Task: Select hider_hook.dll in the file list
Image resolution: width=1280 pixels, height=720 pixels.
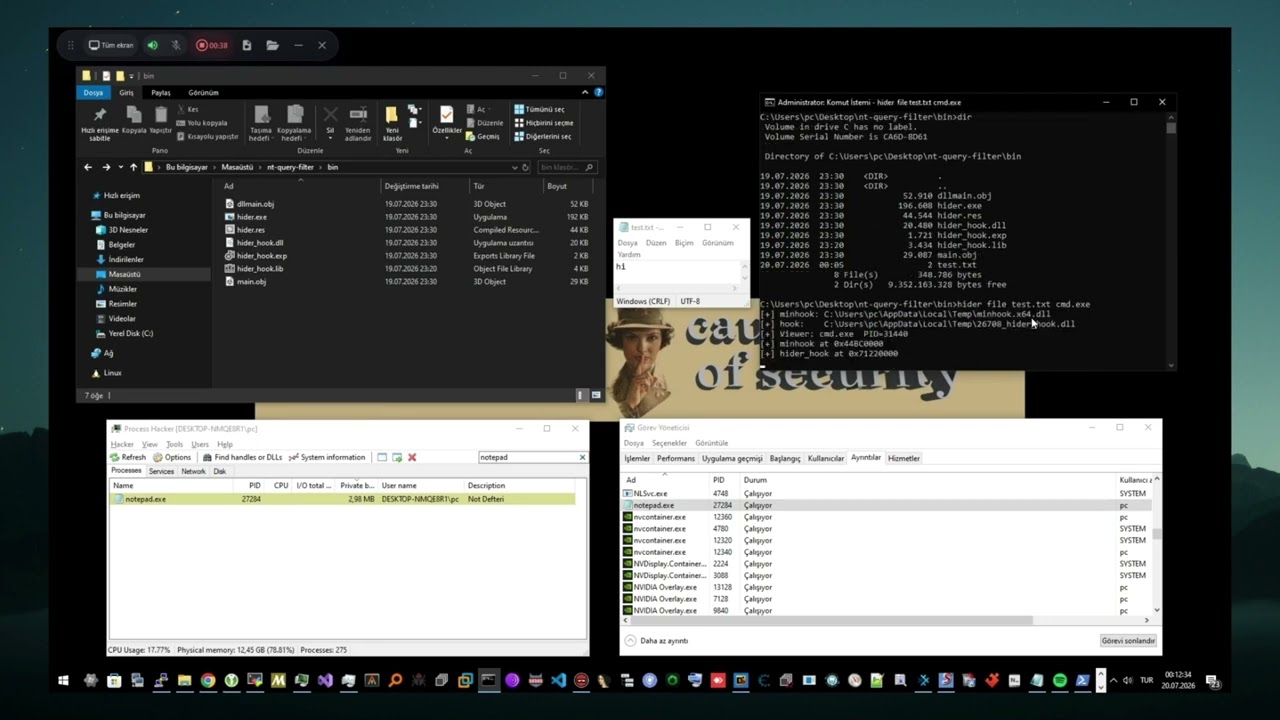Action: coord(259,243)
